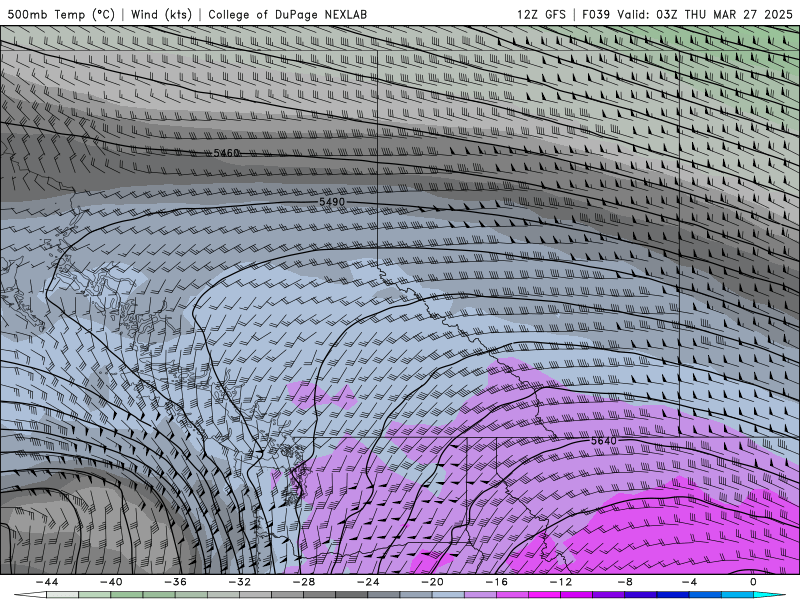The width and height of the screenshot is (800, 600).
Task: Click the 0 color bar tick label
Action: pyautogui.click(x=753, y=582)
